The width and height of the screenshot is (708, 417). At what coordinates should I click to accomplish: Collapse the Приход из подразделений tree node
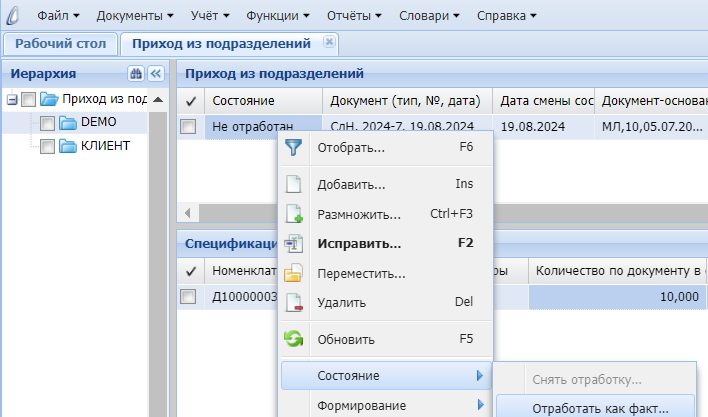click(12, 100)
